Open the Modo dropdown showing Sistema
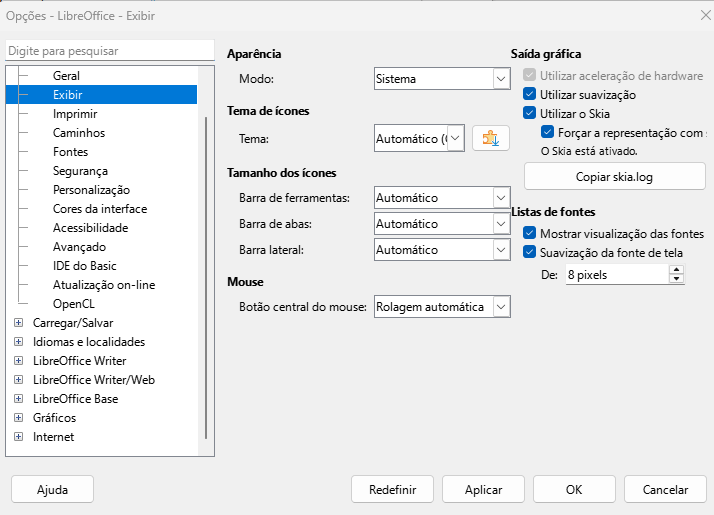The height and width of the screenshot is (515, 714). pos(442,79)
